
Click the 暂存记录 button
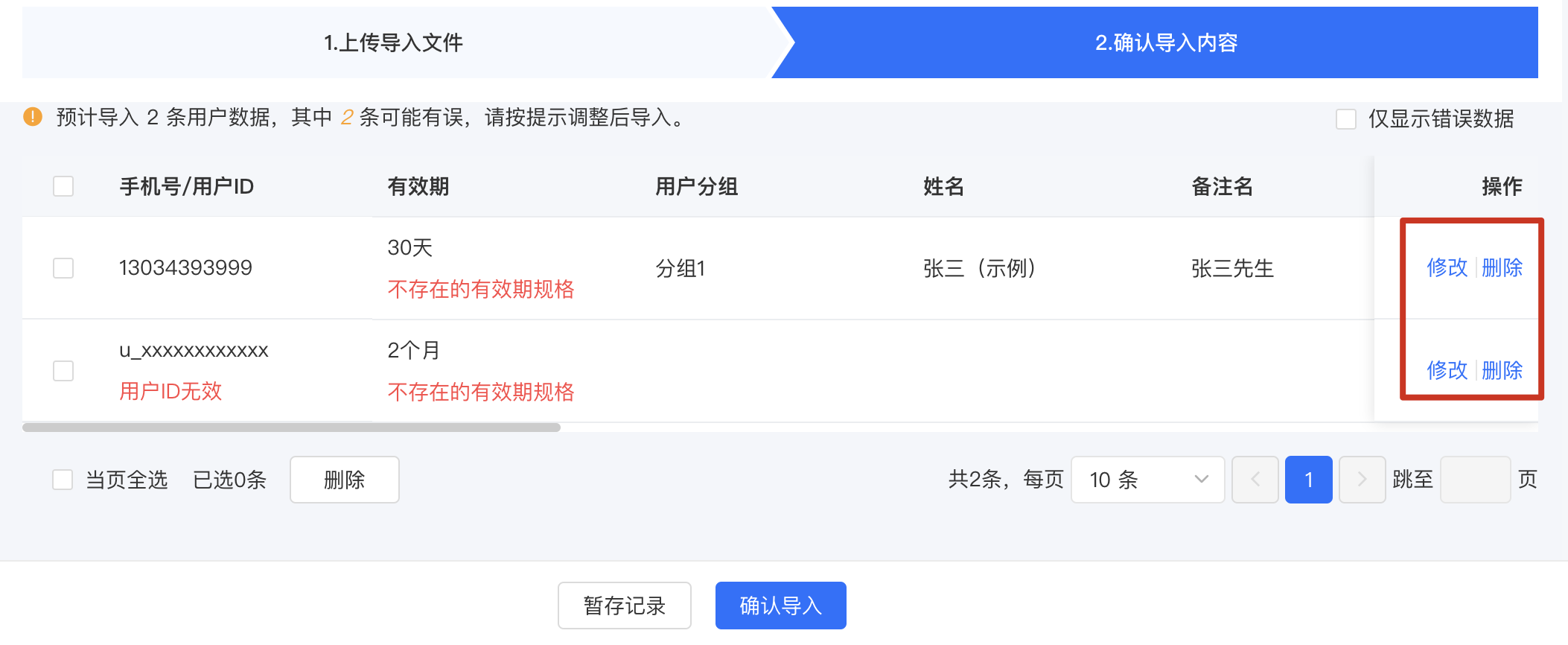(625, 606)
